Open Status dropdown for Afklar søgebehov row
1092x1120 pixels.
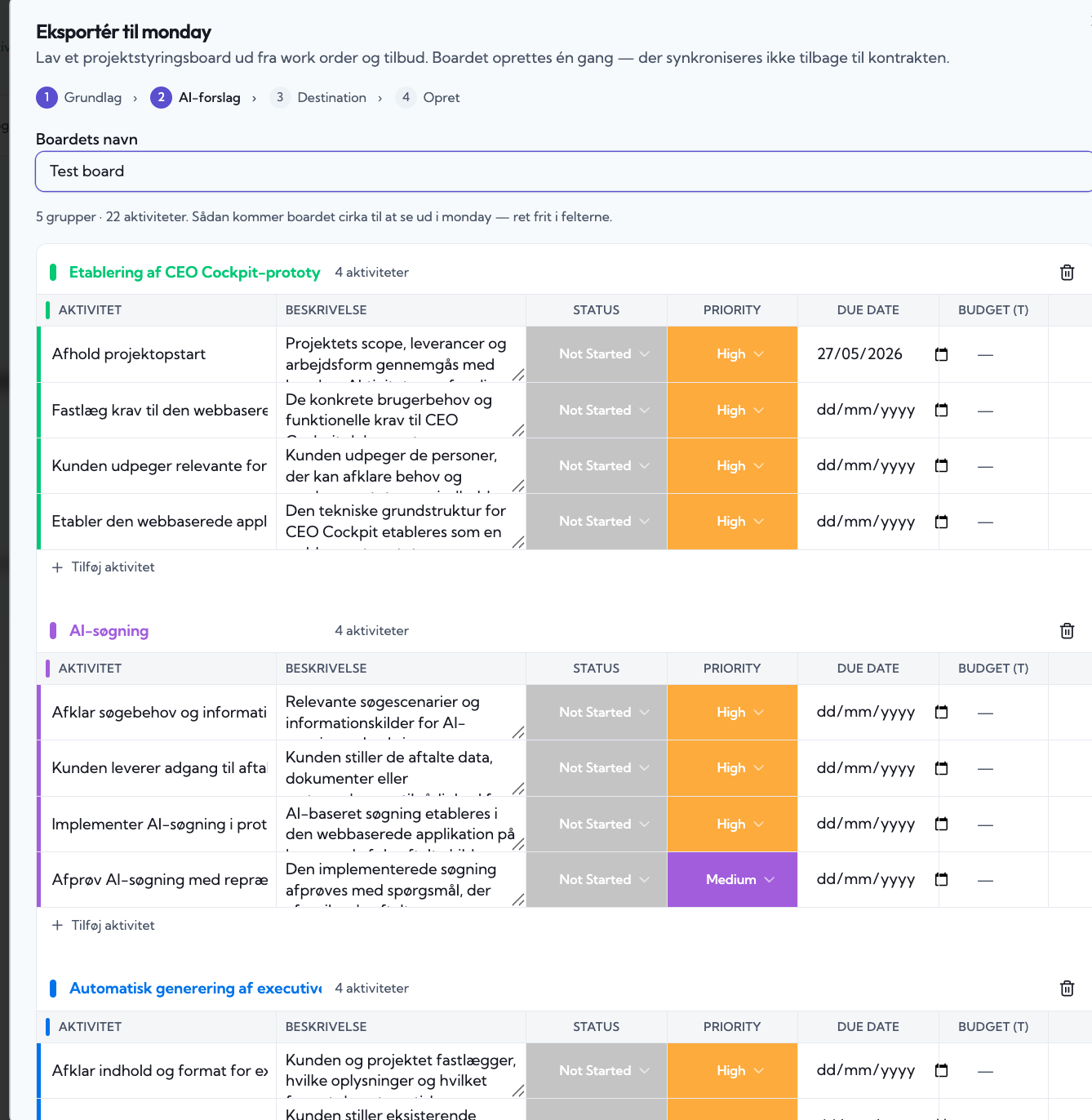pyautogui.click(x=597, y=713)
